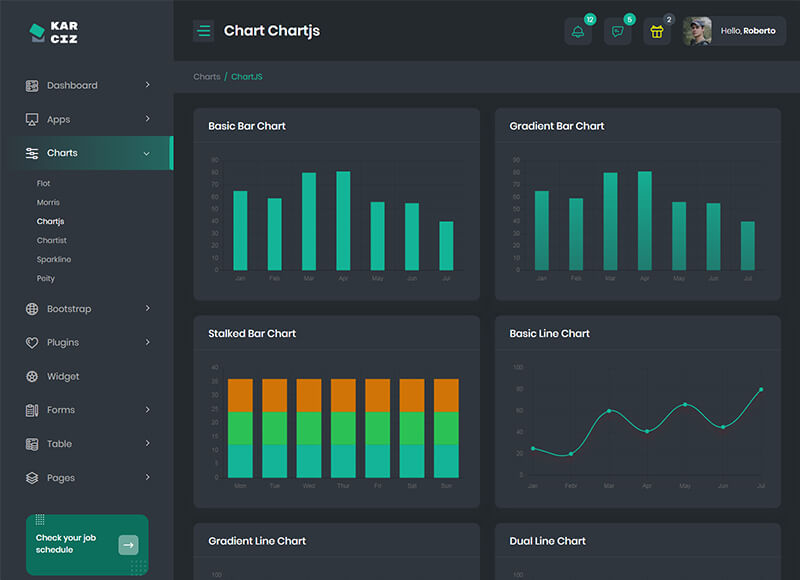Image resolution: width=800 pixels, height=580 pixels.
Task: Open the notifications bell icon
Action: coord(578,32)
